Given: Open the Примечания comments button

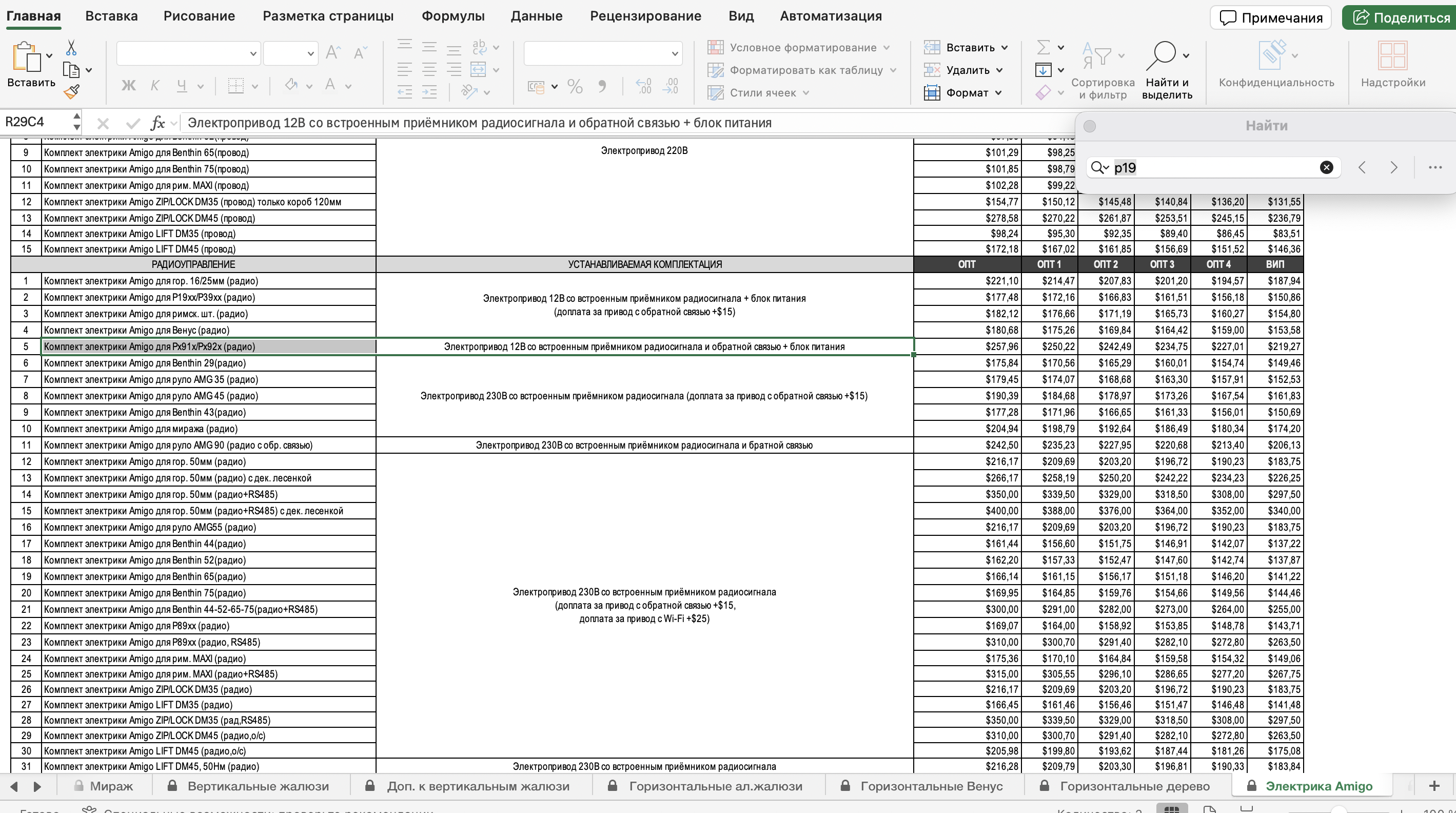Looking at the screenshot, I should point(1270,17).
